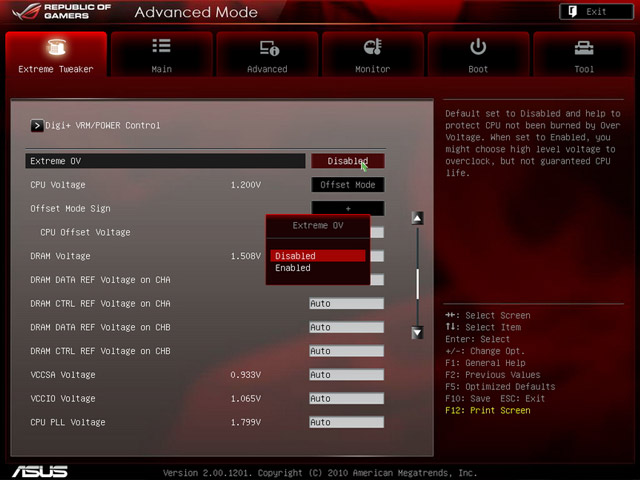This screenshot has height=480, width=640.
Task: Click the scroll down arrow
Action: 417,333
